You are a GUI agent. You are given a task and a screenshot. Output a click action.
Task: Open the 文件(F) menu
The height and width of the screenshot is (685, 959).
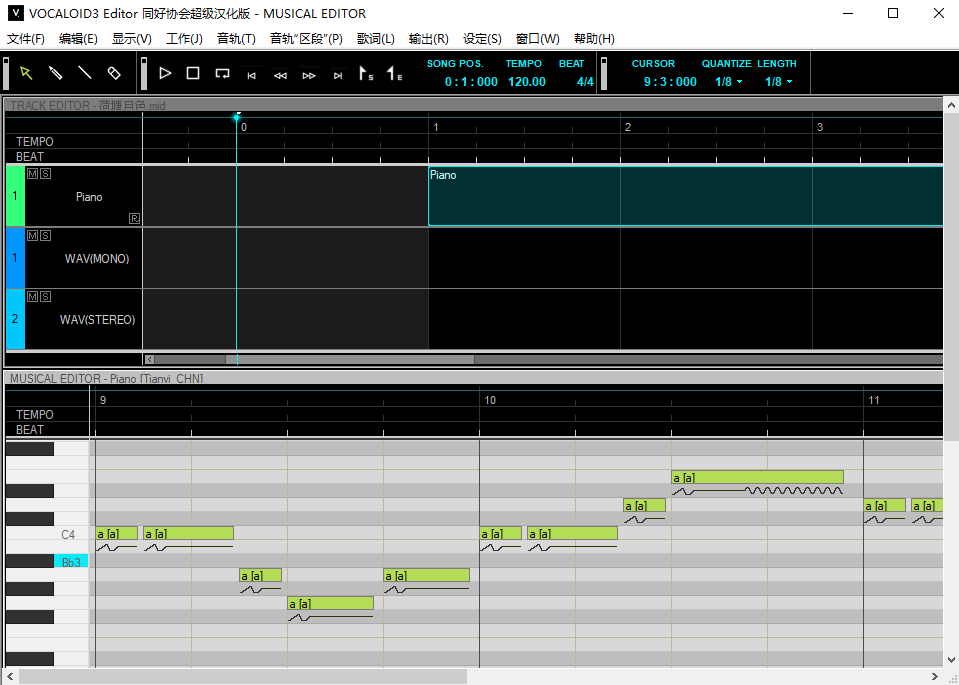click(x=26, y=39)
